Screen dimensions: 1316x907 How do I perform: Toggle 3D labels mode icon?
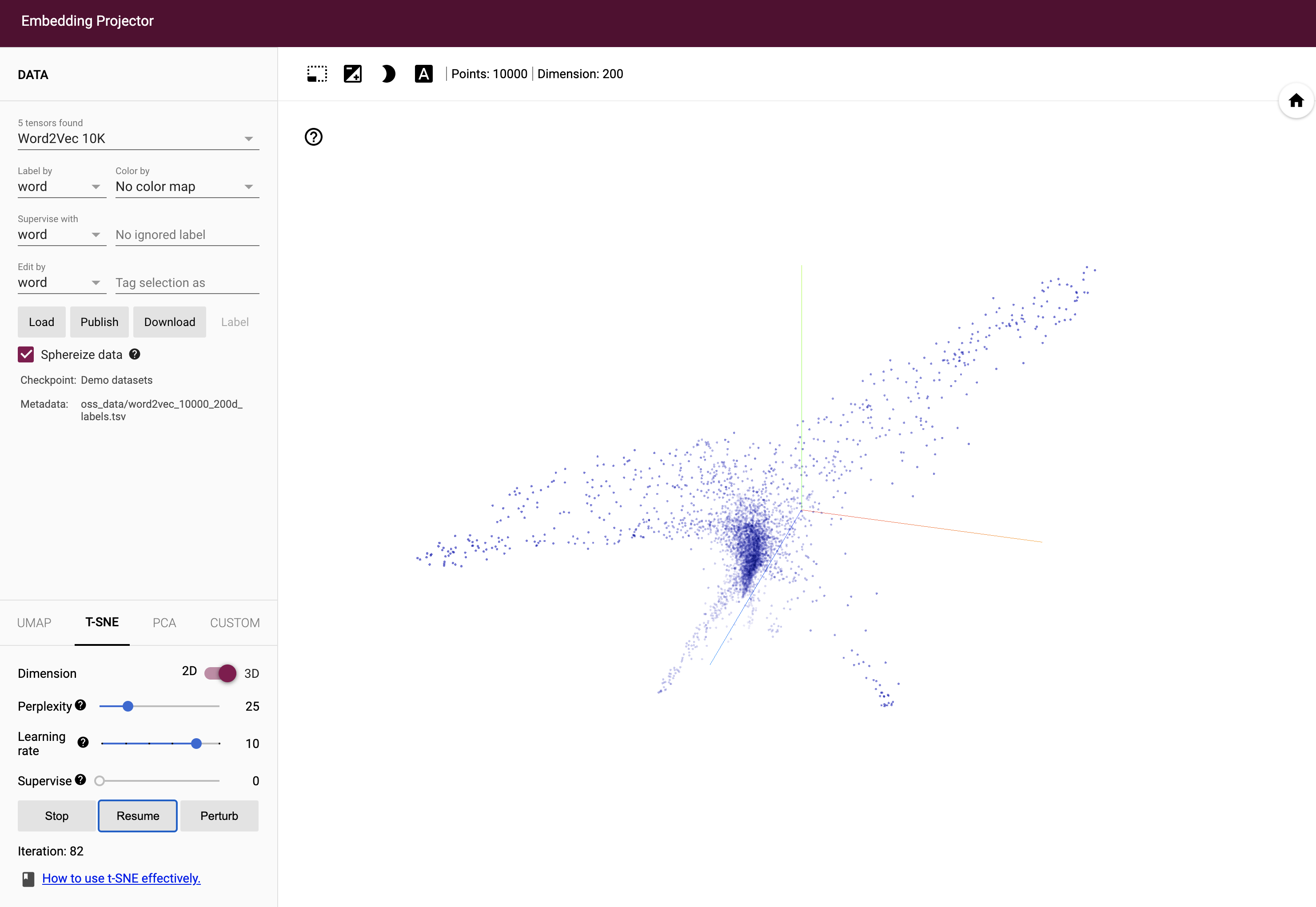click(423, 74)
